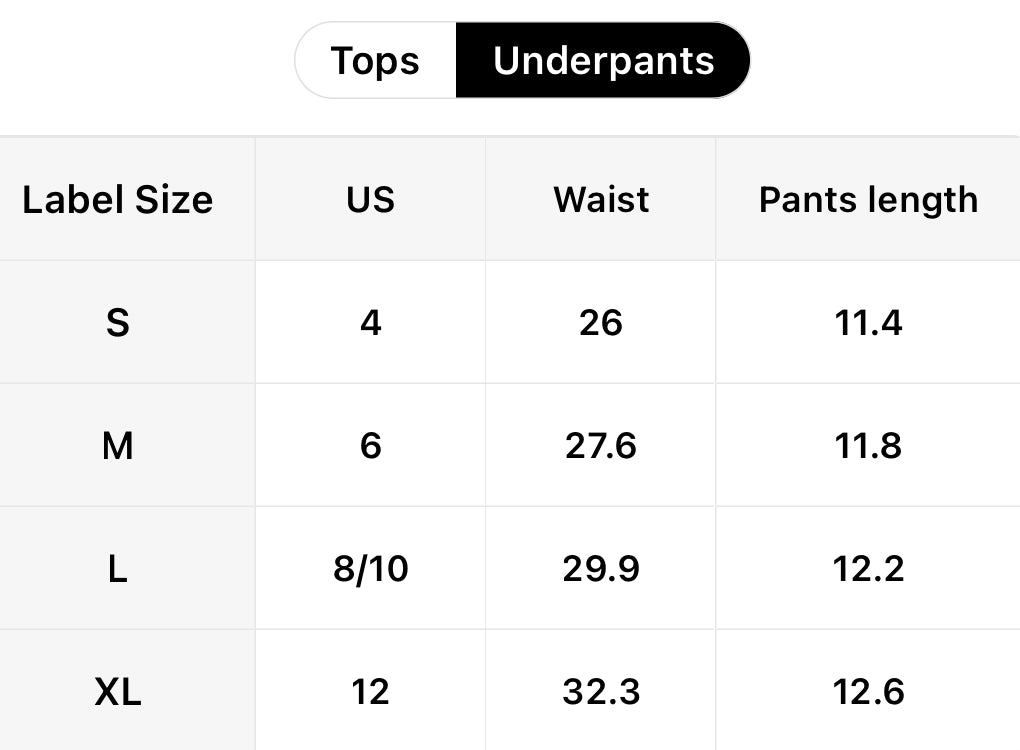Select the Underpants tab
The height and width of the screenshot is (750, 1020).
point(603,61)
